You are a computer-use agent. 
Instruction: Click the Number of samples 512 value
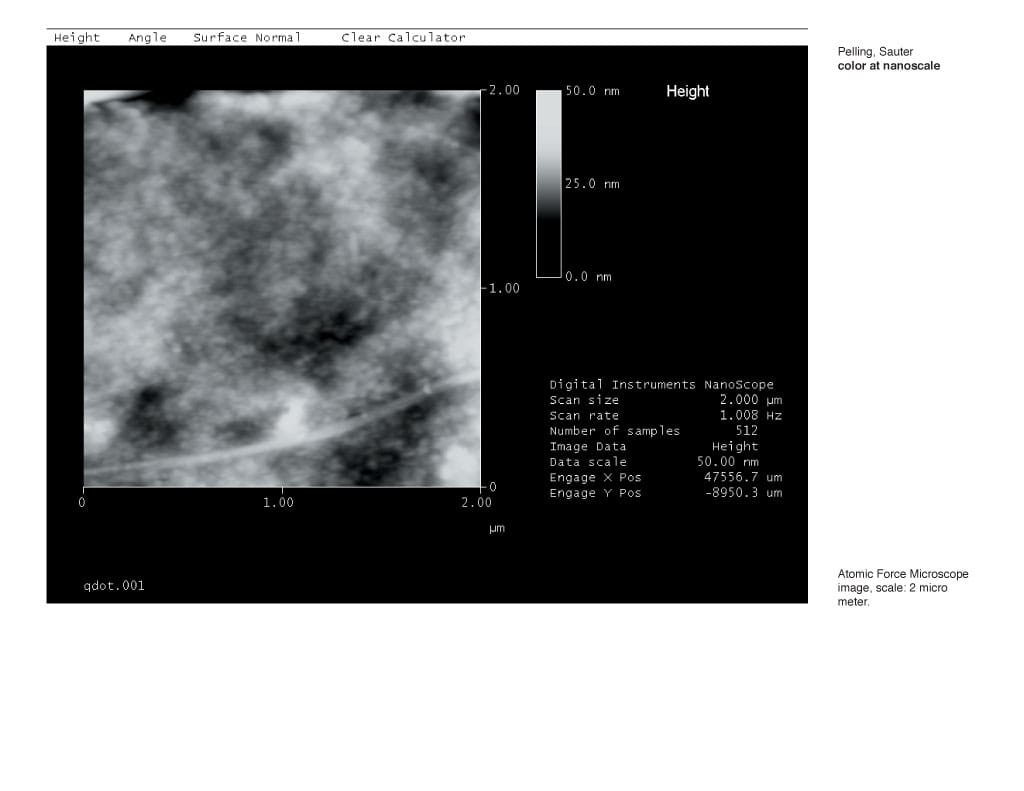point(746,431)
